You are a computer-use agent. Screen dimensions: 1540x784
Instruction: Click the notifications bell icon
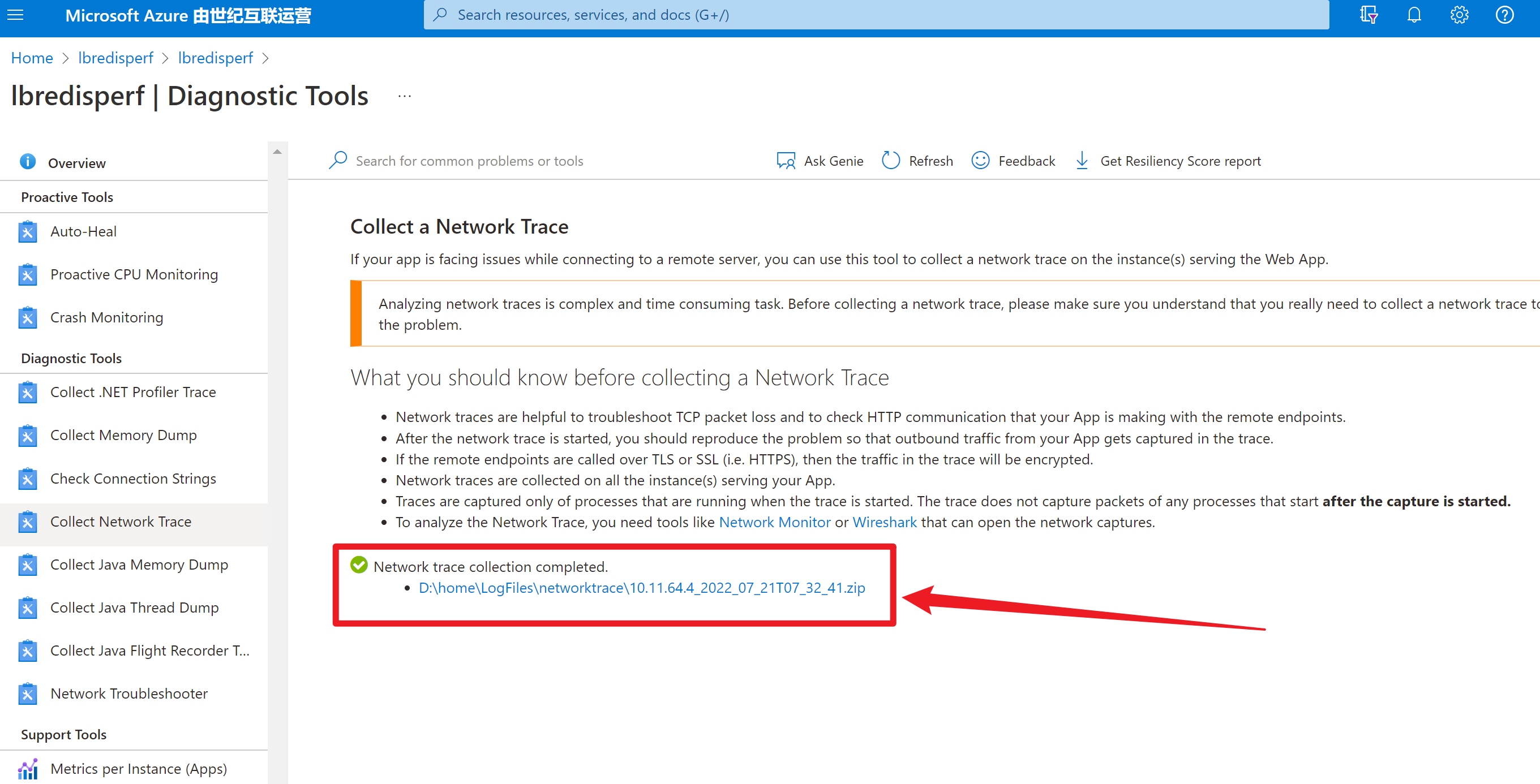1413,15
